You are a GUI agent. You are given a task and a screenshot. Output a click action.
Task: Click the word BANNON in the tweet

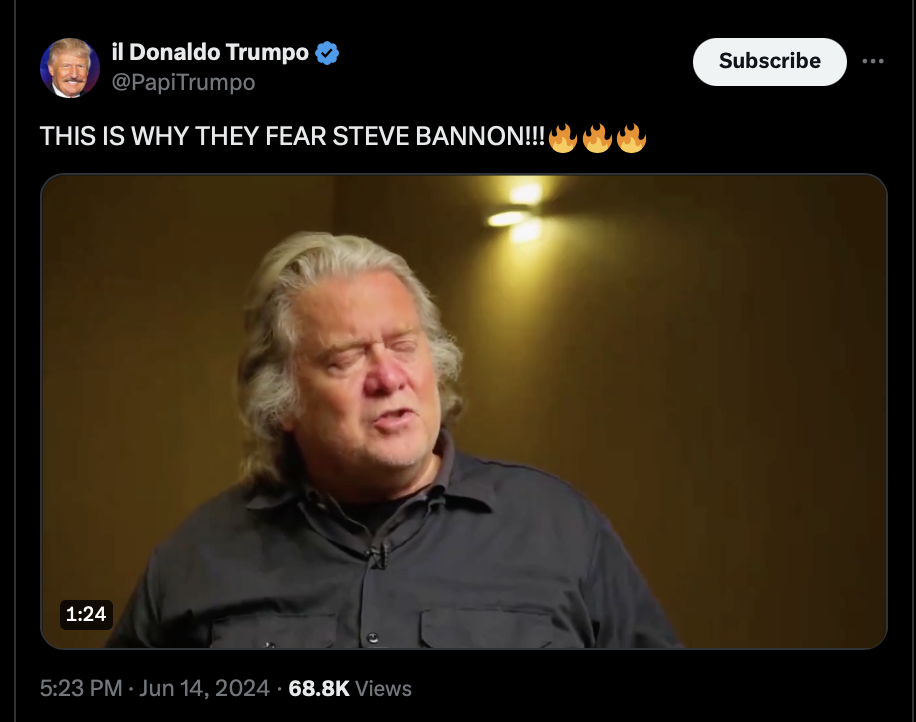click(x=470, y=137)
